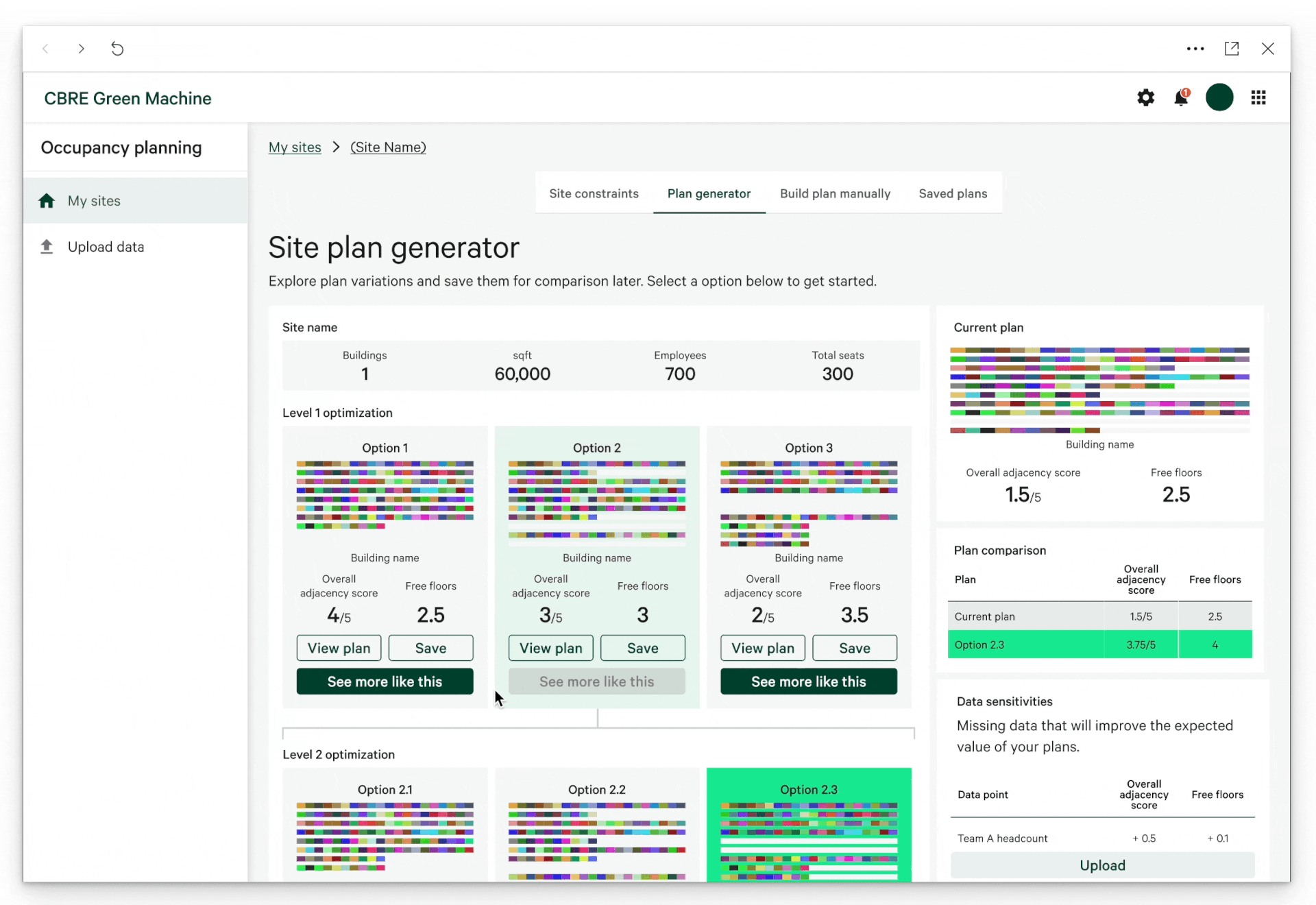Open the notifications bell

pyautogui.click(x=1181, y=98)
